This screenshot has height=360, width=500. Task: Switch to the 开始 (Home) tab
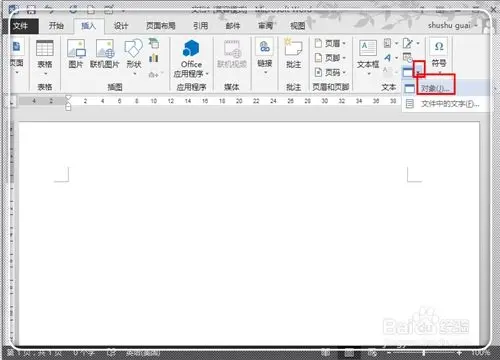(x=56, y=26)
